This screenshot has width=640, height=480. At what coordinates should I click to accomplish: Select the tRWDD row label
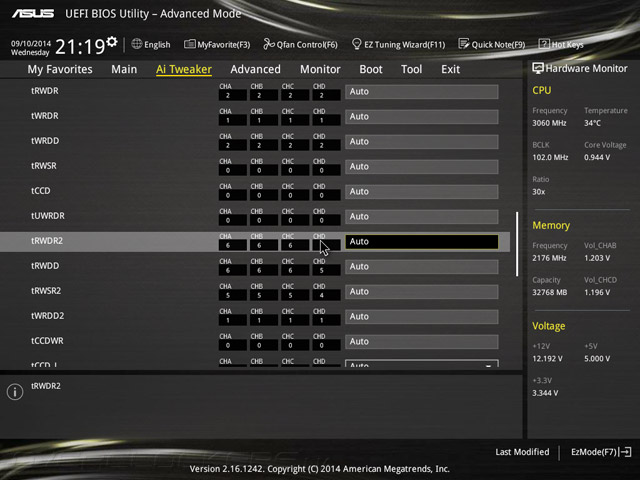[x=45, y=266]
